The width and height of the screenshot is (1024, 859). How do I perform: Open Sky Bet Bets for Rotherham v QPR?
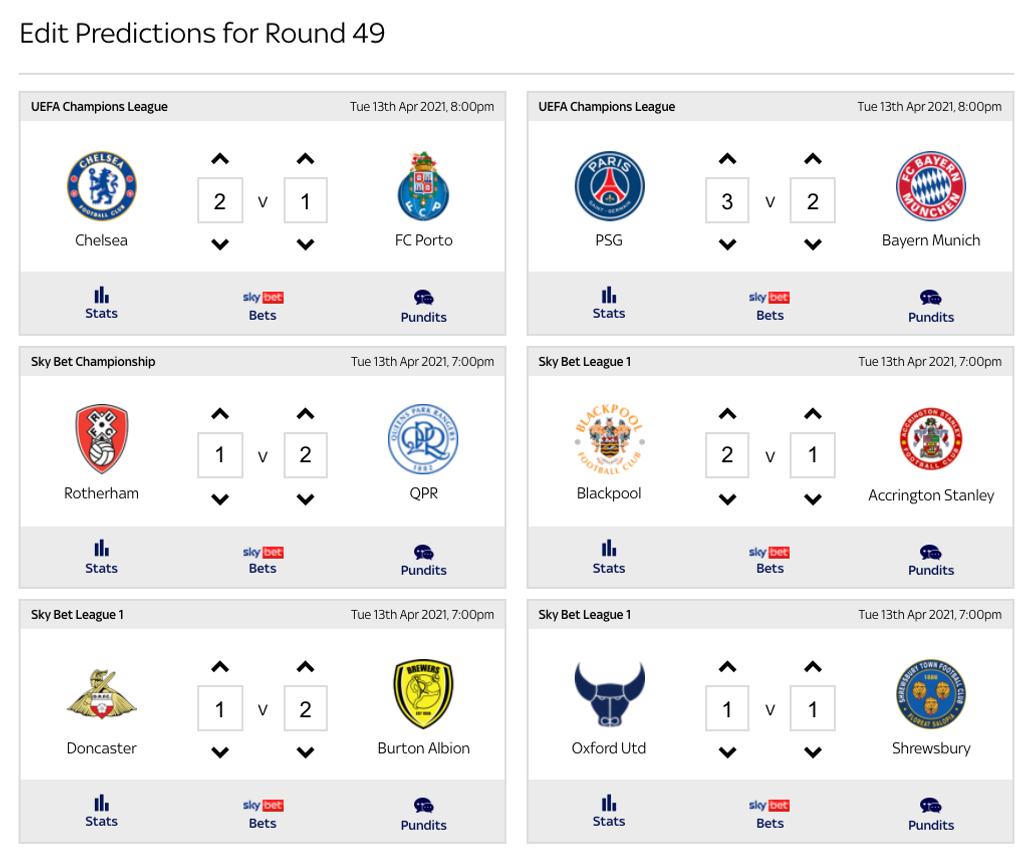click(263, 560)
